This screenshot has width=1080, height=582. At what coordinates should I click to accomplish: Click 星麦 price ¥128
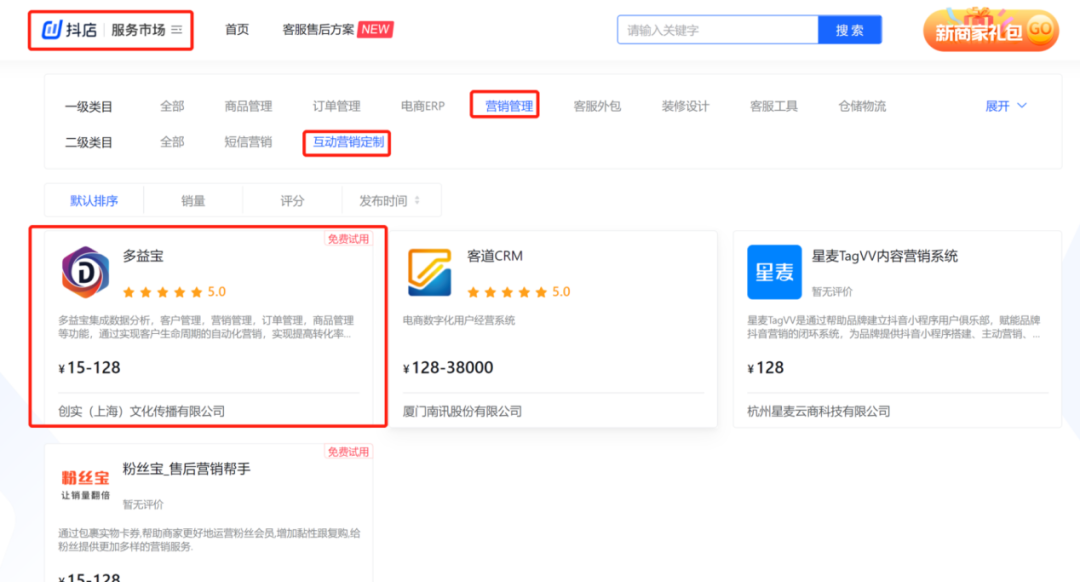point(766,368)
